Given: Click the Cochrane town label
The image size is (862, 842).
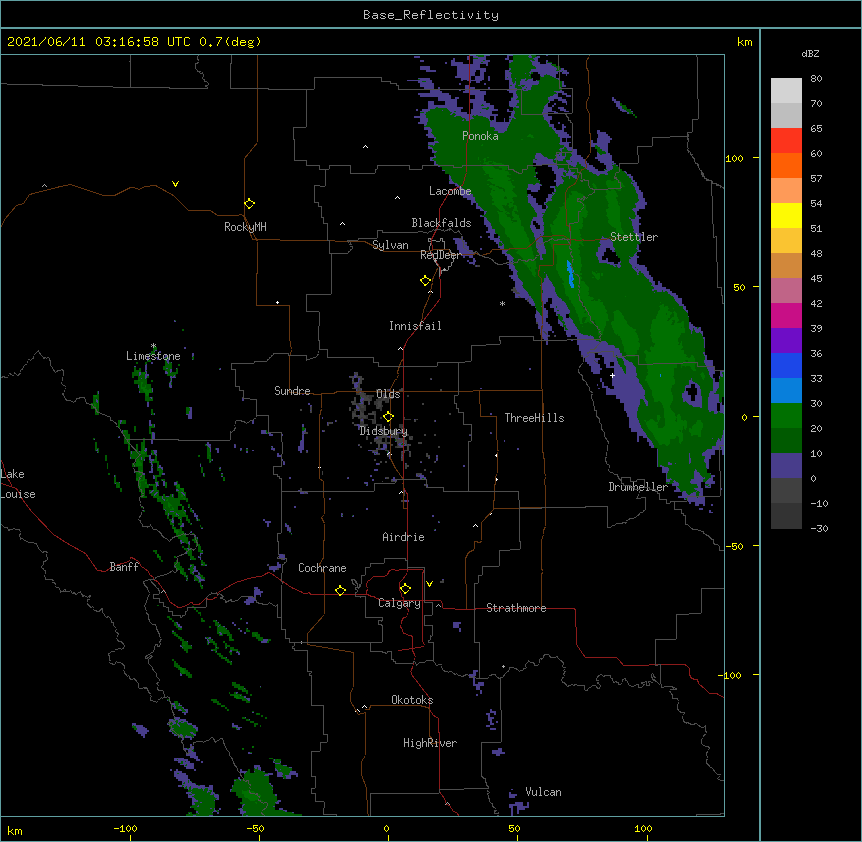Looking at the screenshot, I should [x=322, y=568].
